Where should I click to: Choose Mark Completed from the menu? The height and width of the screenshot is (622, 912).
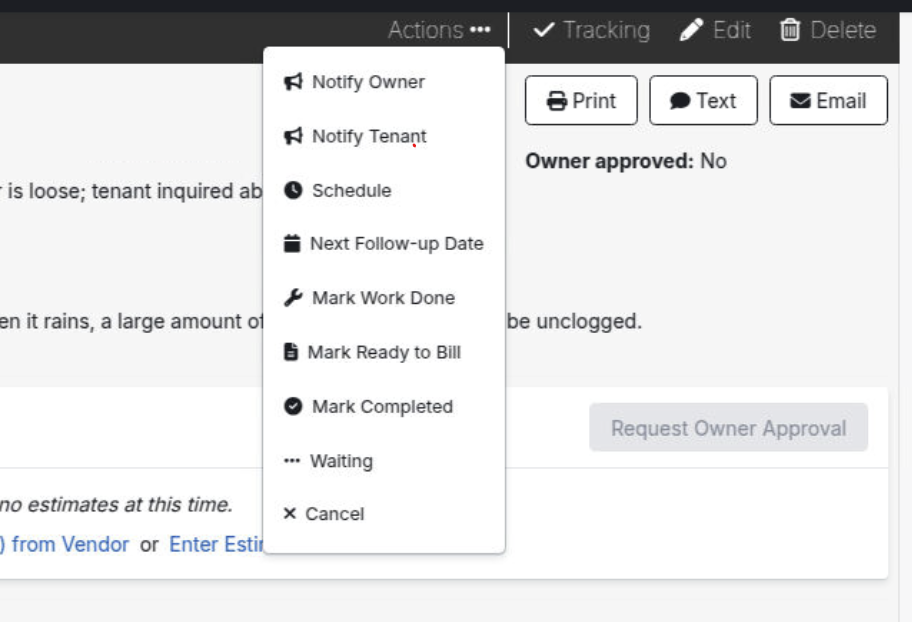coord(384,406)
